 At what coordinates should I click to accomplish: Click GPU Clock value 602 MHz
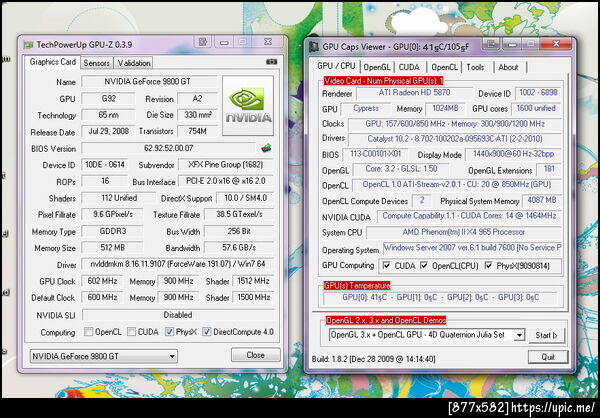point(102,281)
